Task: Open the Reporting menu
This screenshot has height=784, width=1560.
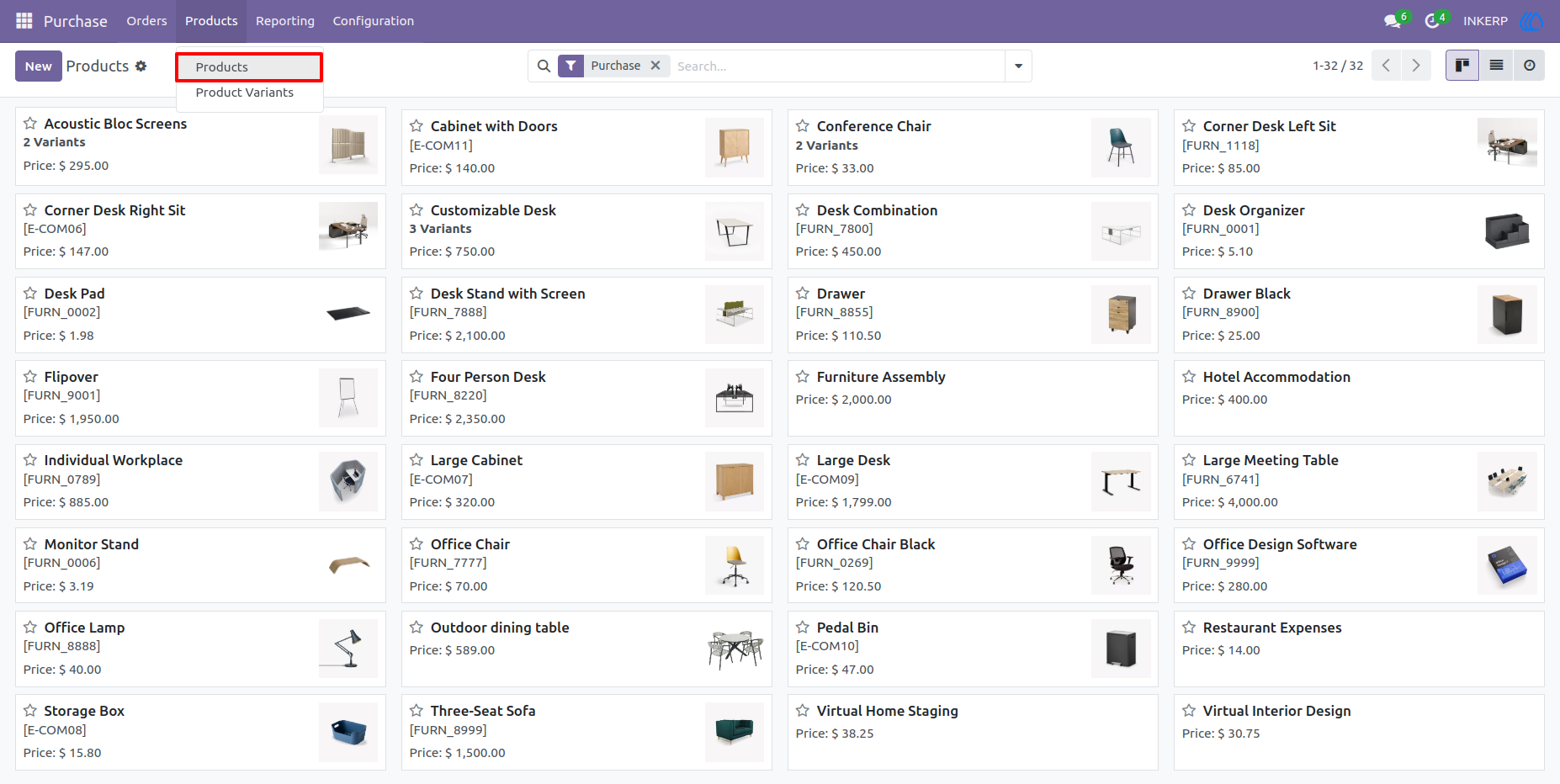Action: point(285,21)
